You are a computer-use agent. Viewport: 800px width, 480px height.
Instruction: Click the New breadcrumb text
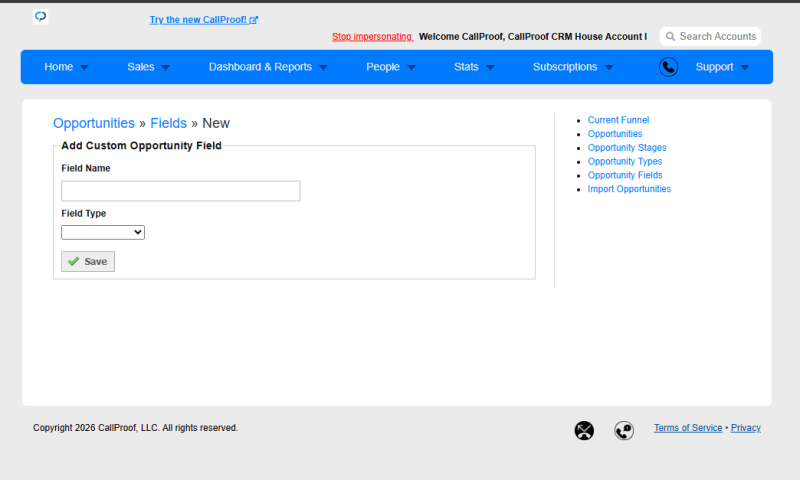pos(216,123)
